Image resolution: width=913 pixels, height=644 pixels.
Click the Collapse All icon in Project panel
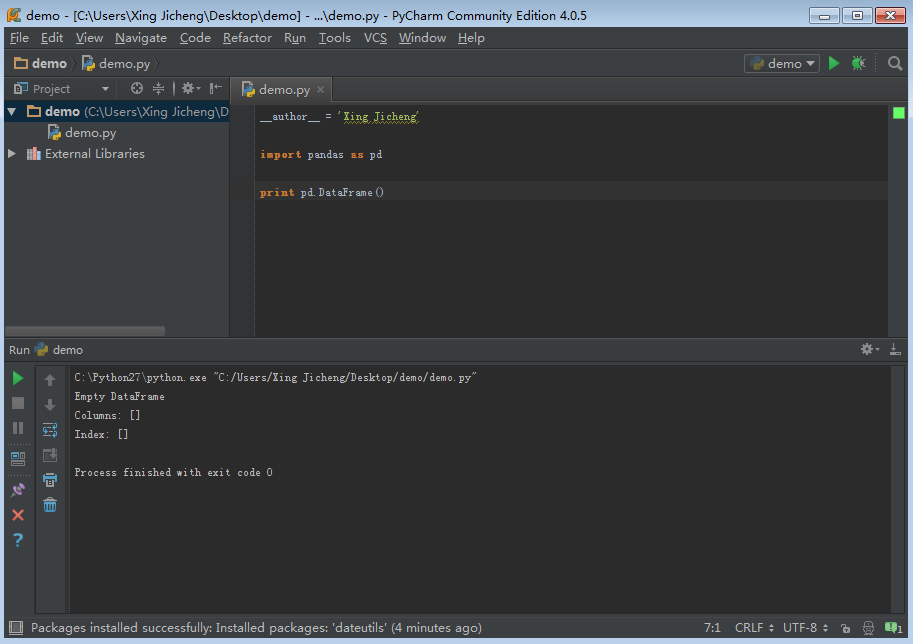coord(158,88)
